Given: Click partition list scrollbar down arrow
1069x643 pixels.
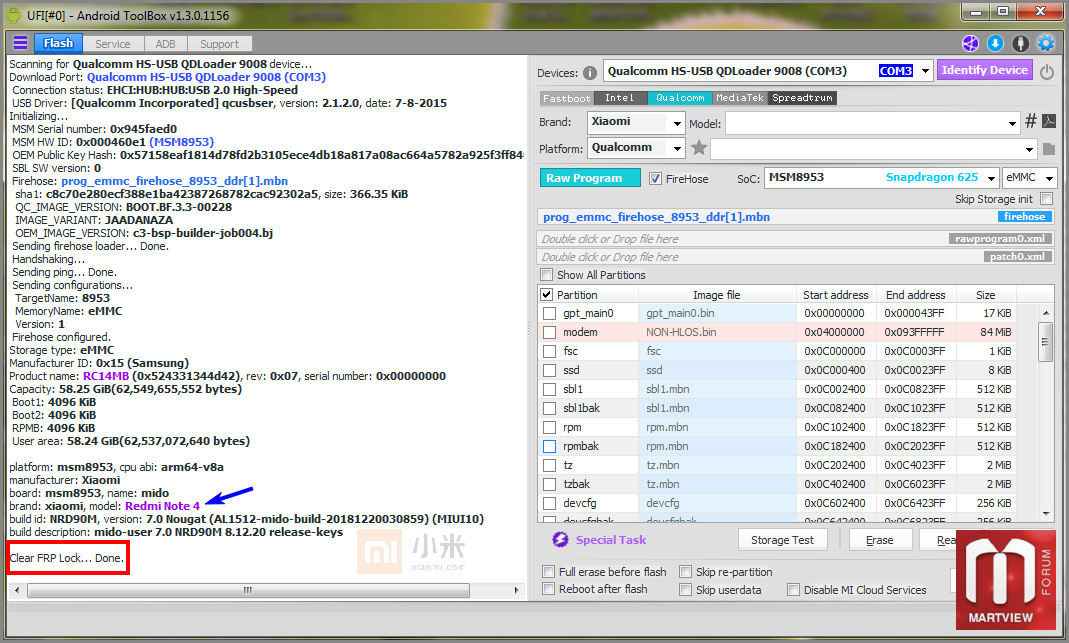Looking at the screenshot, I should [1046, 513].
